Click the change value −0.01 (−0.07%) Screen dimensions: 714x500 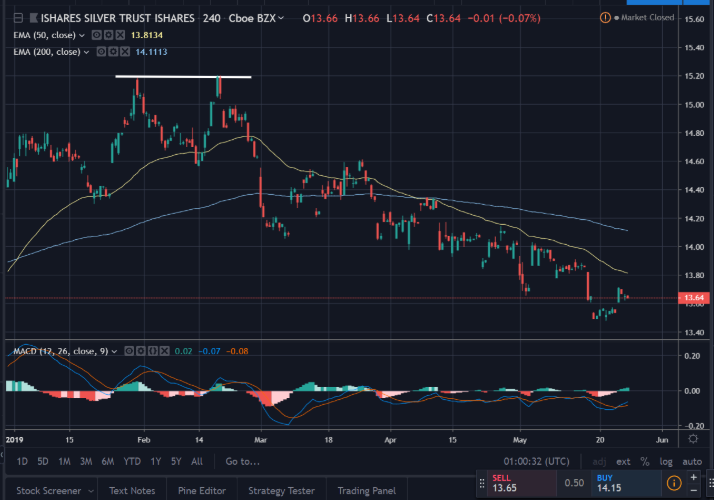pyautogui.click(x=504, y=18)
